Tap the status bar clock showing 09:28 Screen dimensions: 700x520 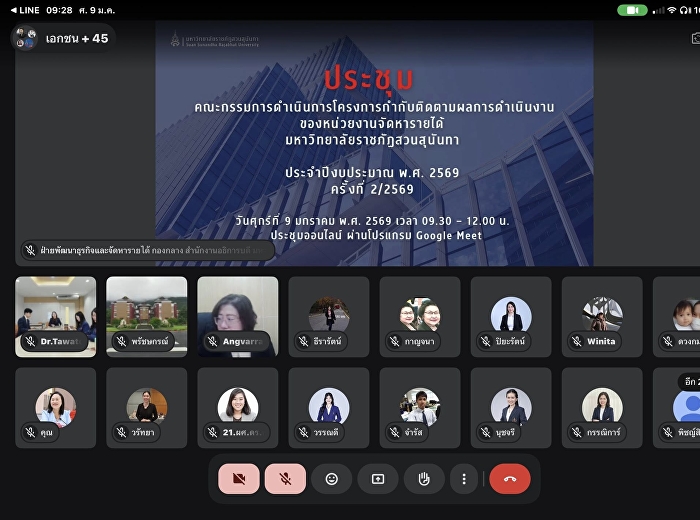[59, 10]
